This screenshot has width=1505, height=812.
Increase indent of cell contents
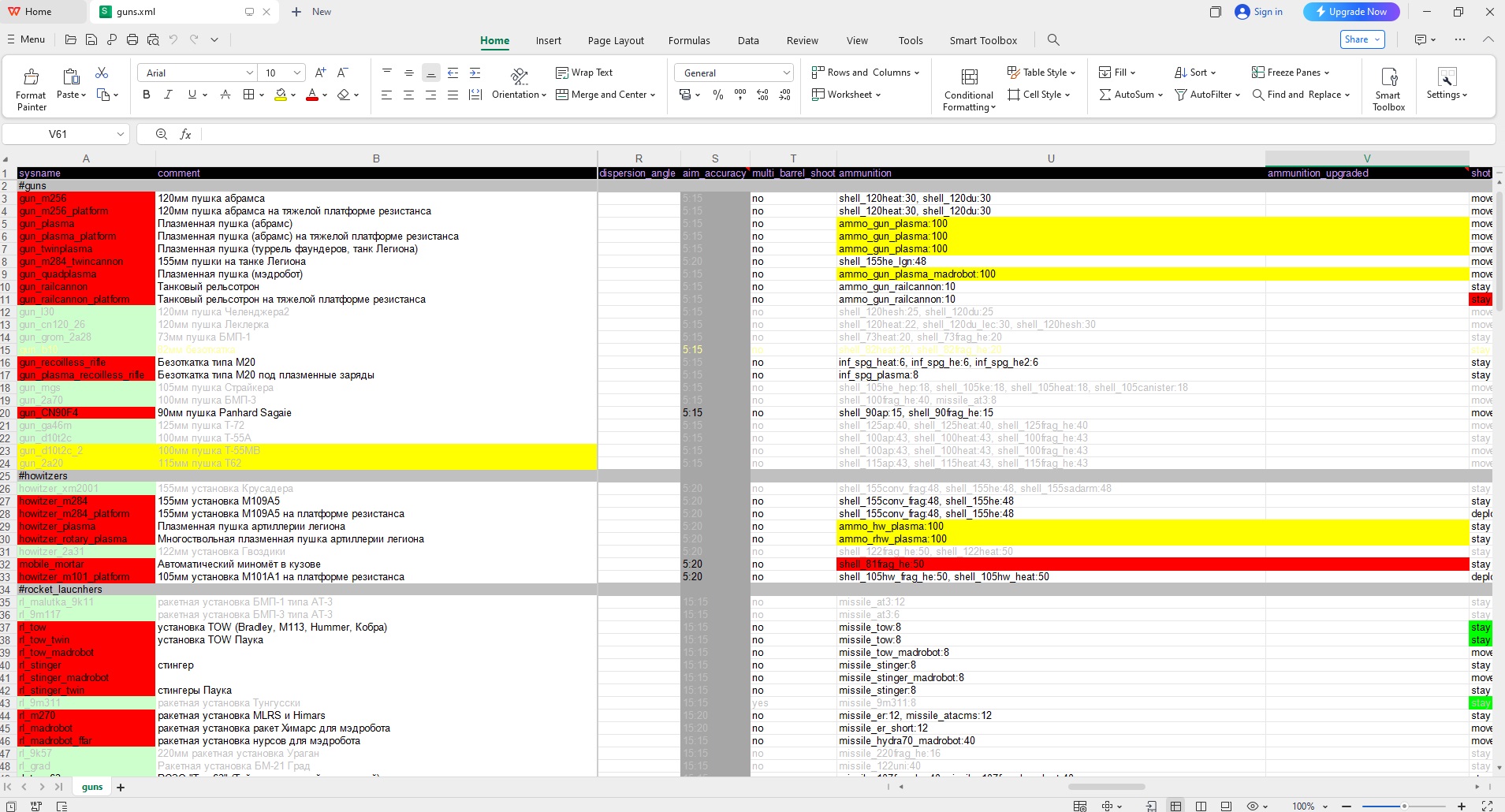tap(475, 73)
